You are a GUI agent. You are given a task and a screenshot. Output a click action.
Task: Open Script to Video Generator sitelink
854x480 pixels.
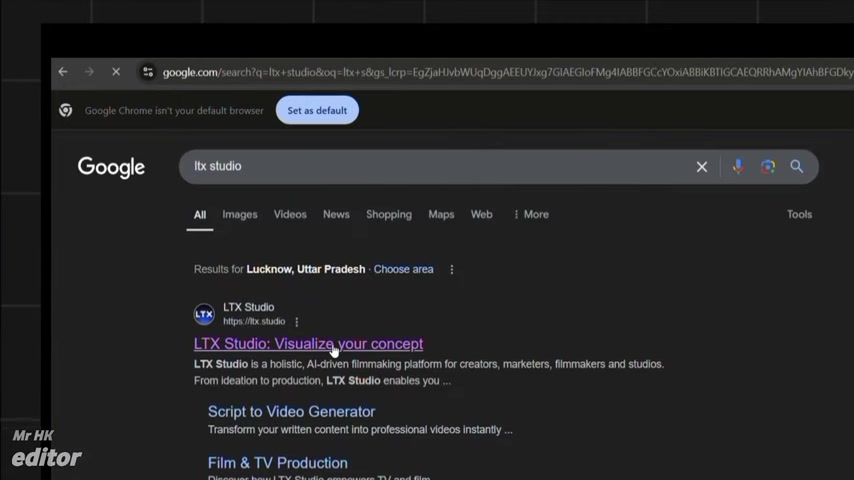pos(291,412)
